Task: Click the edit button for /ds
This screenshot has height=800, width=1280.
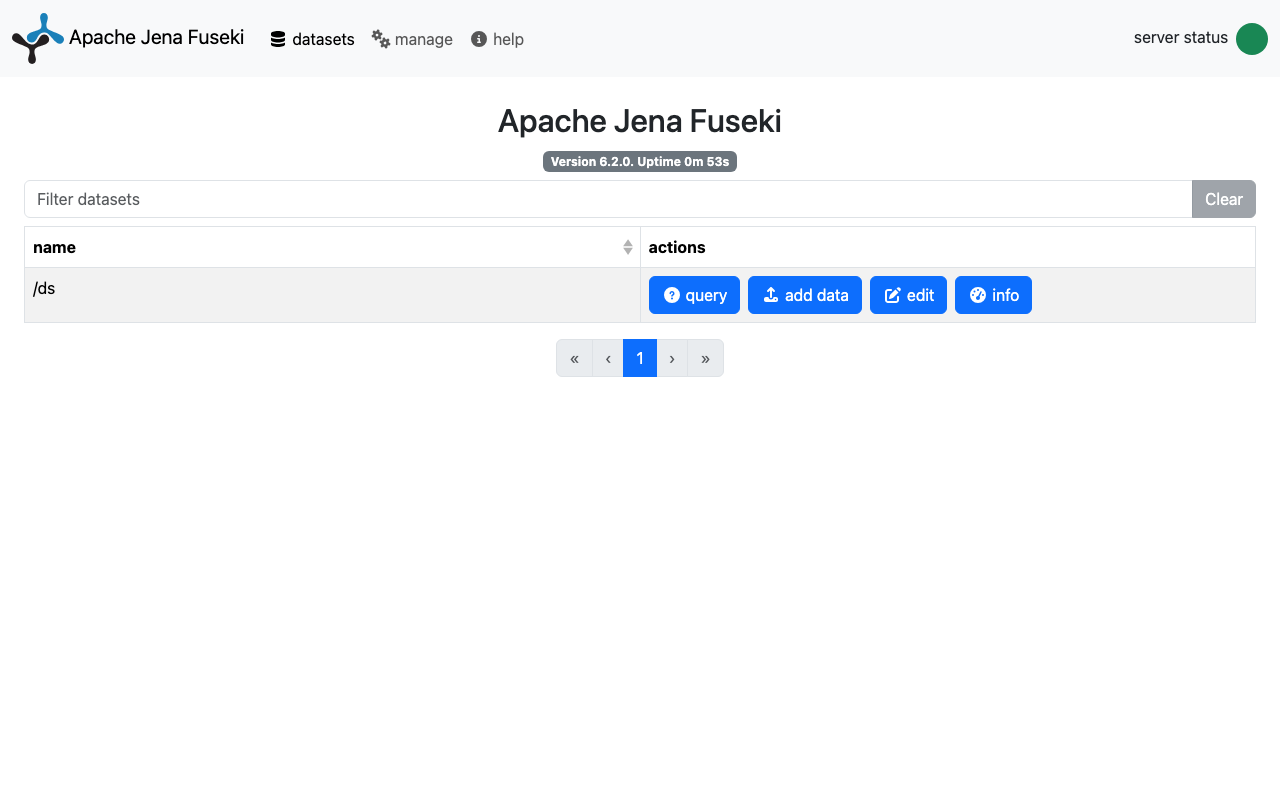Action: click(x=908, y=295)
